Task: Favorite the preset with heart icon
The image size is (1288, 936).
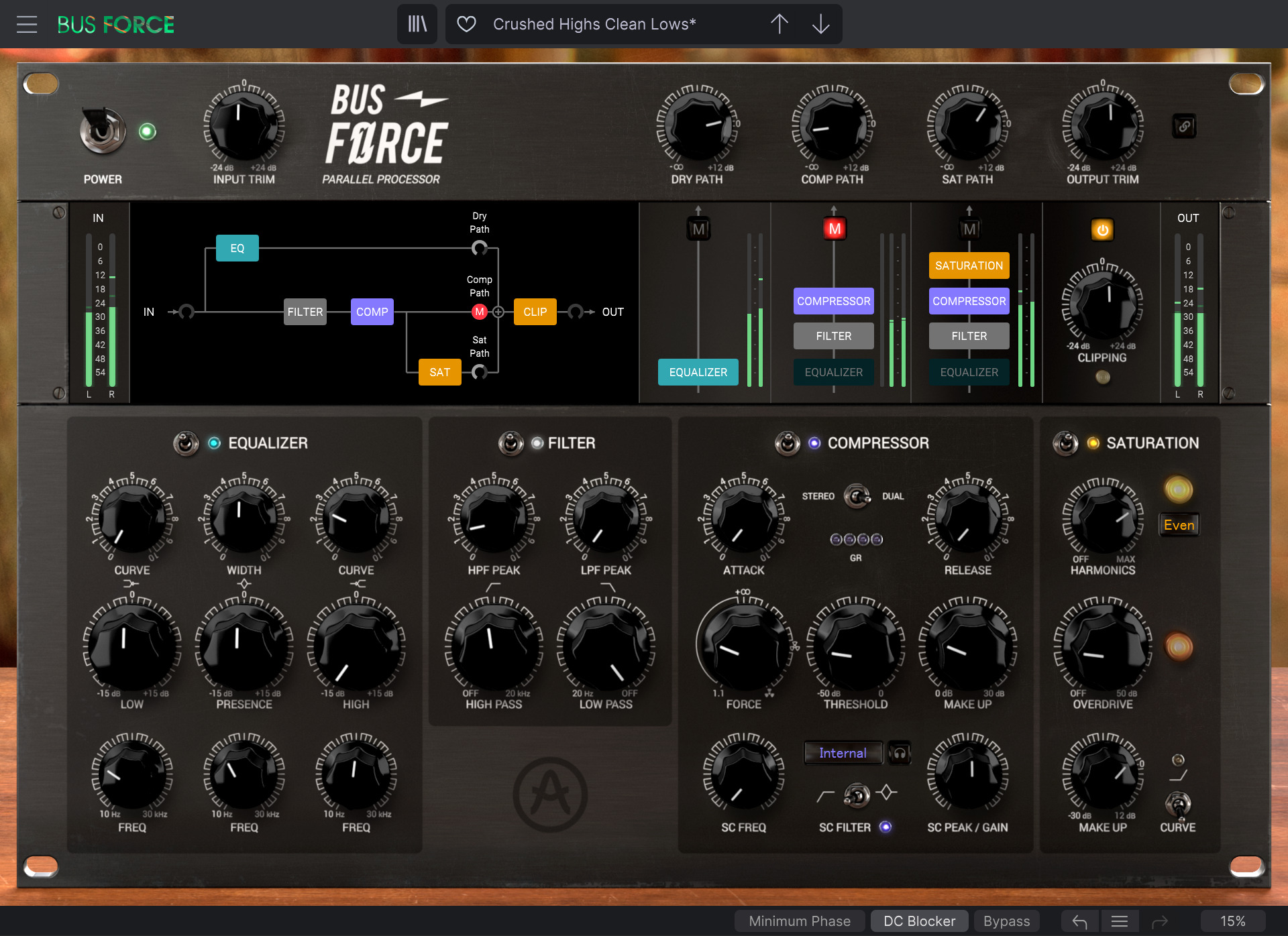Action: pyautogui.click(x=466, y=24)
